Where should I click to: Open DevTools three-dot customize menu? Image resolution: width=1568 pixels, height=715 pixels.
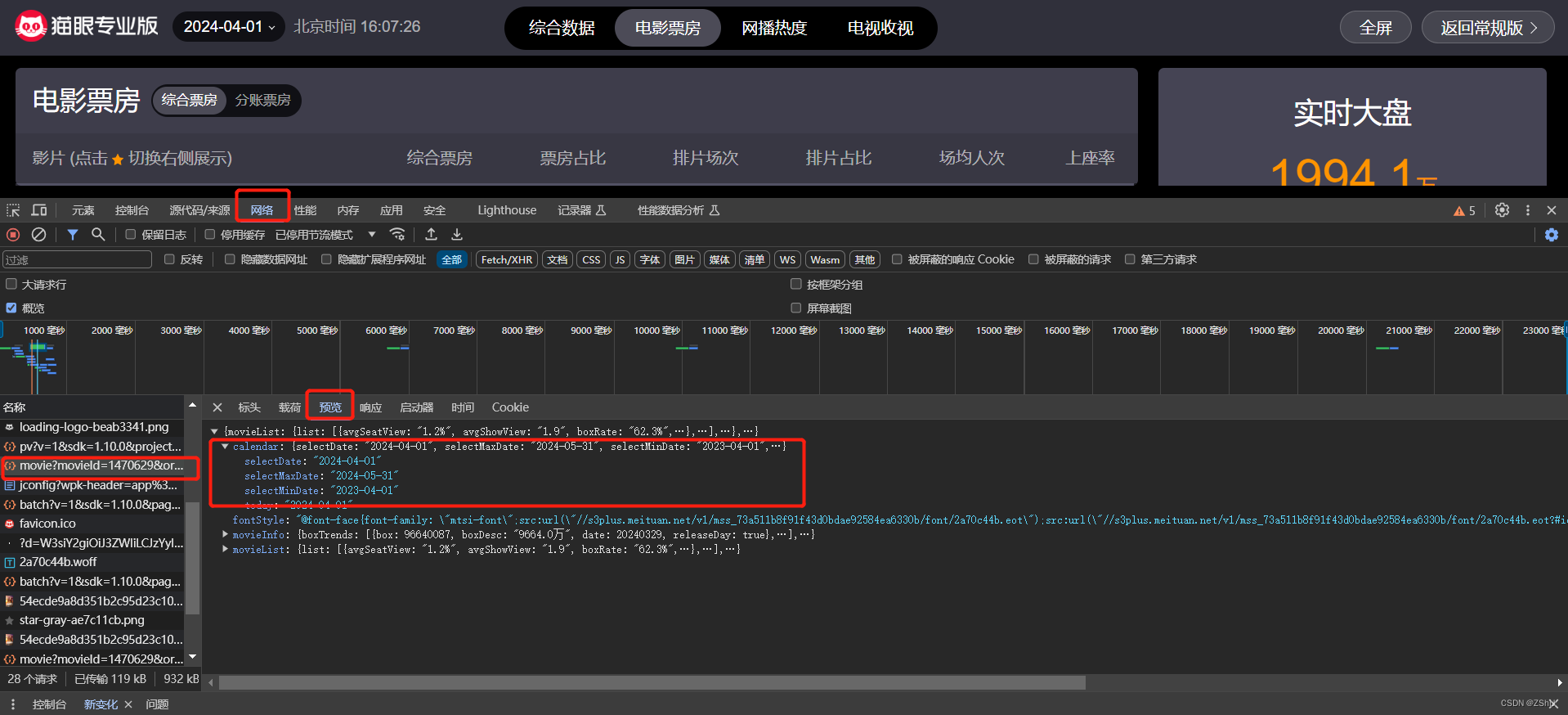click(1527, 210)
